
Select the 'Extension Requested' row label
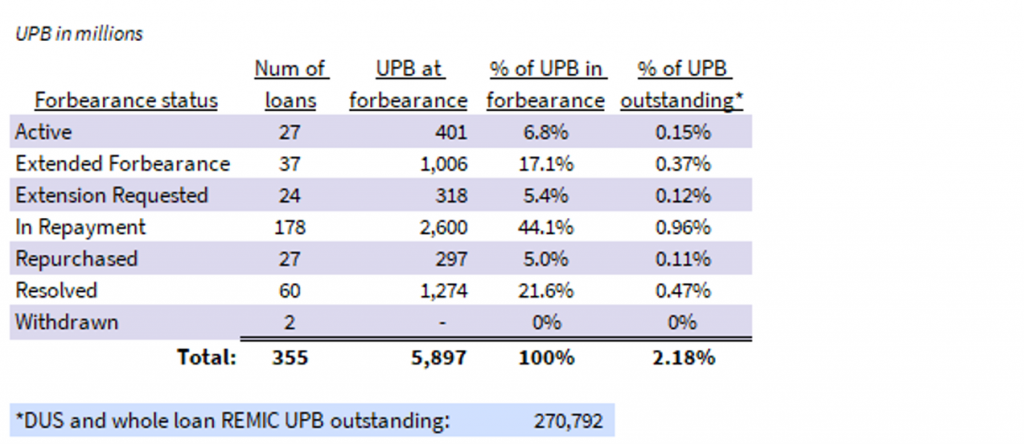point(111,195)
